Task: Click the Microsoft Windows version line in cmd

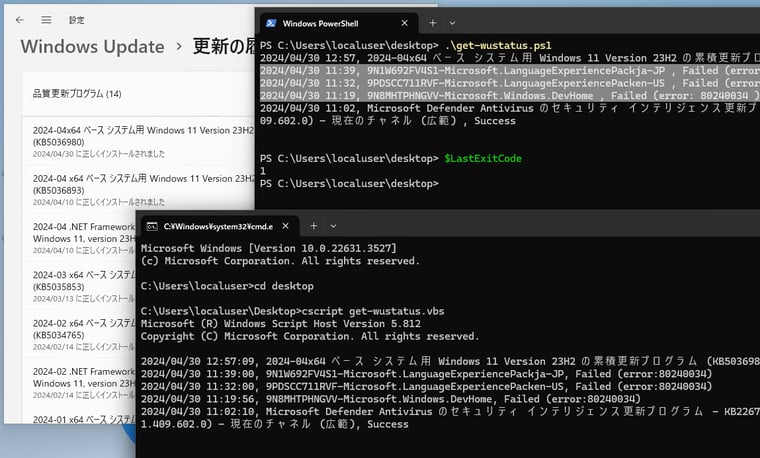Action: coord(269,248)
